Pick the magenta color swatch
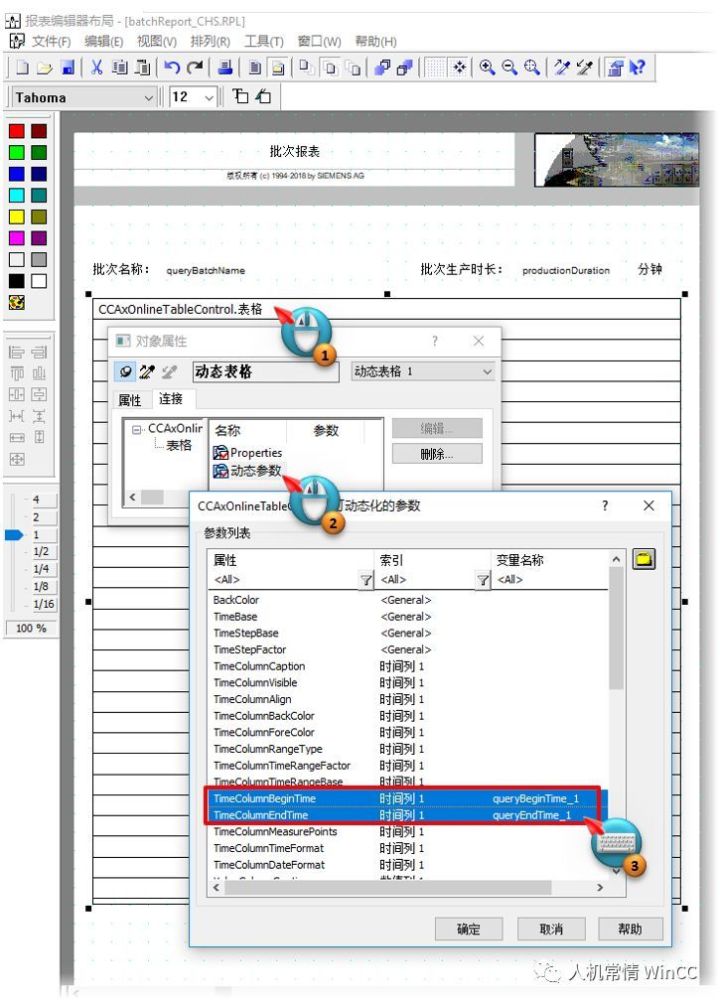 point(17,238)
